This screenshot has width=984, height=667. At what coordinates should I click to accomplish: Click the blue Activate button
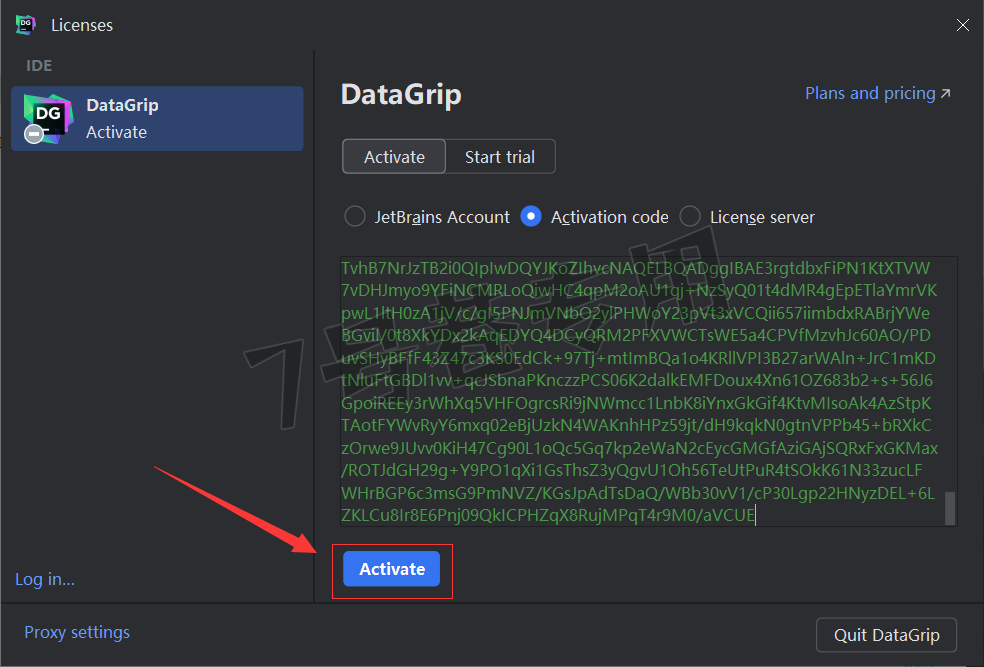pyautogui.click(x=392, y=569)
